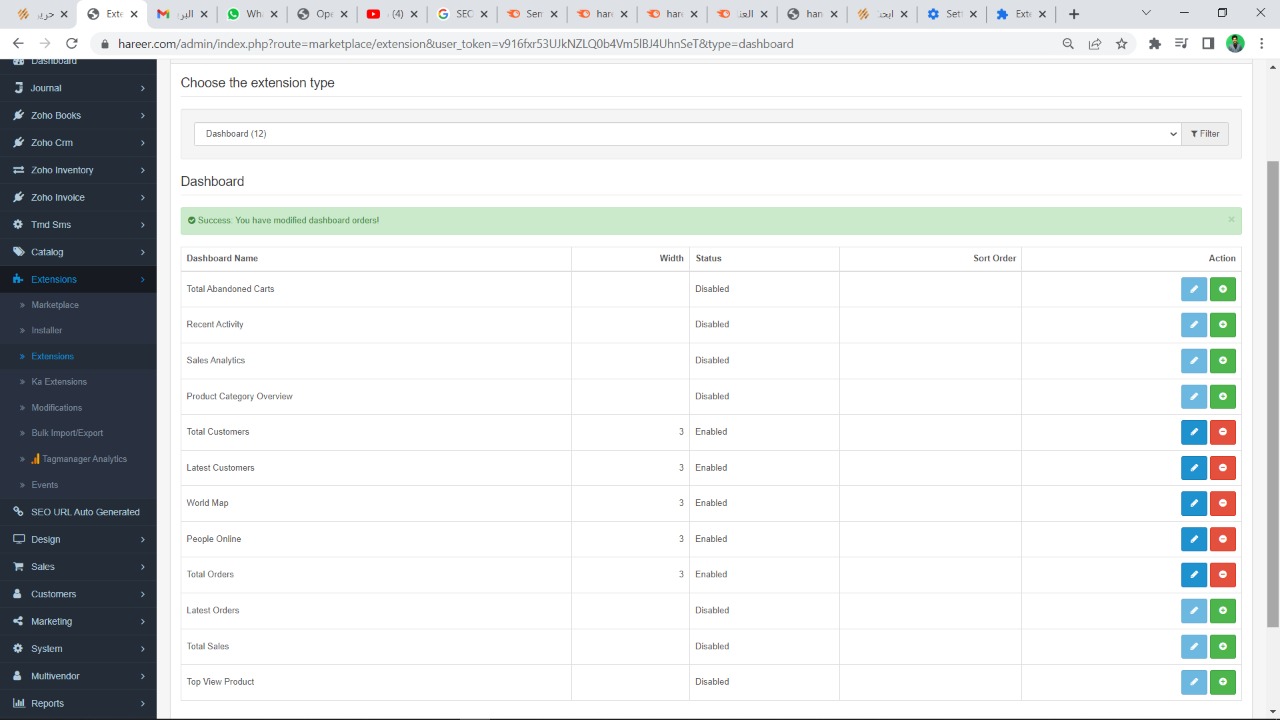The height and width of the screenshot is (720, 1280).
Task: Install the Recent Activity extension
Action: click(1223, 325)
